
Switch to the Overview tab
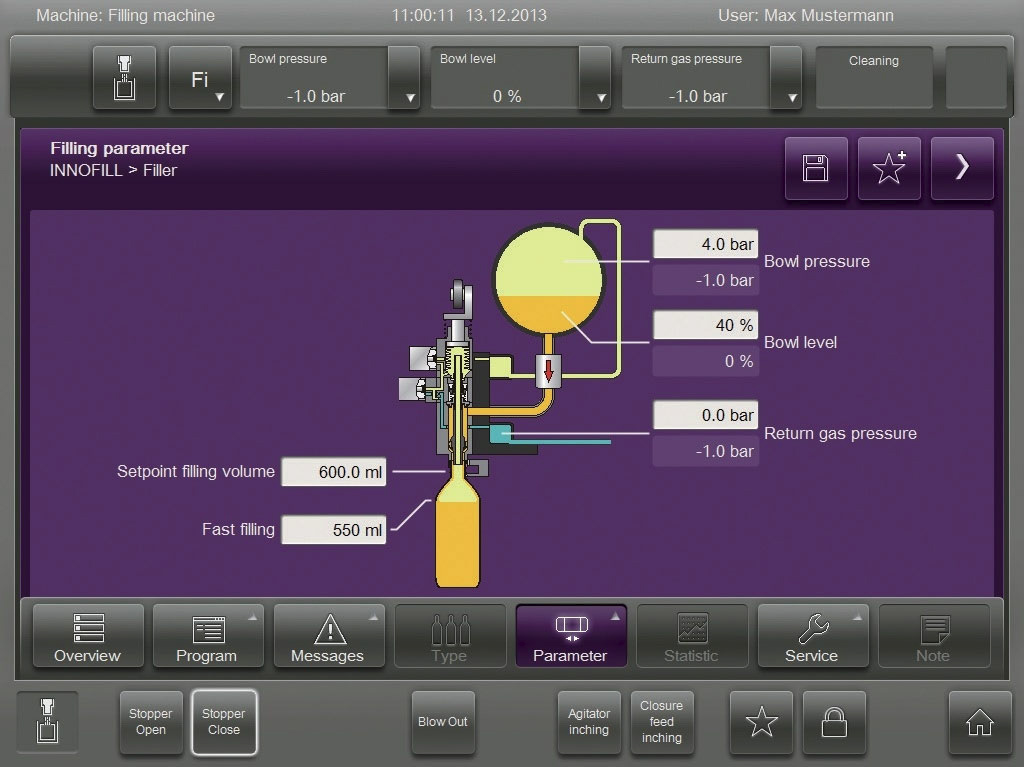click(x=87, y=637)
